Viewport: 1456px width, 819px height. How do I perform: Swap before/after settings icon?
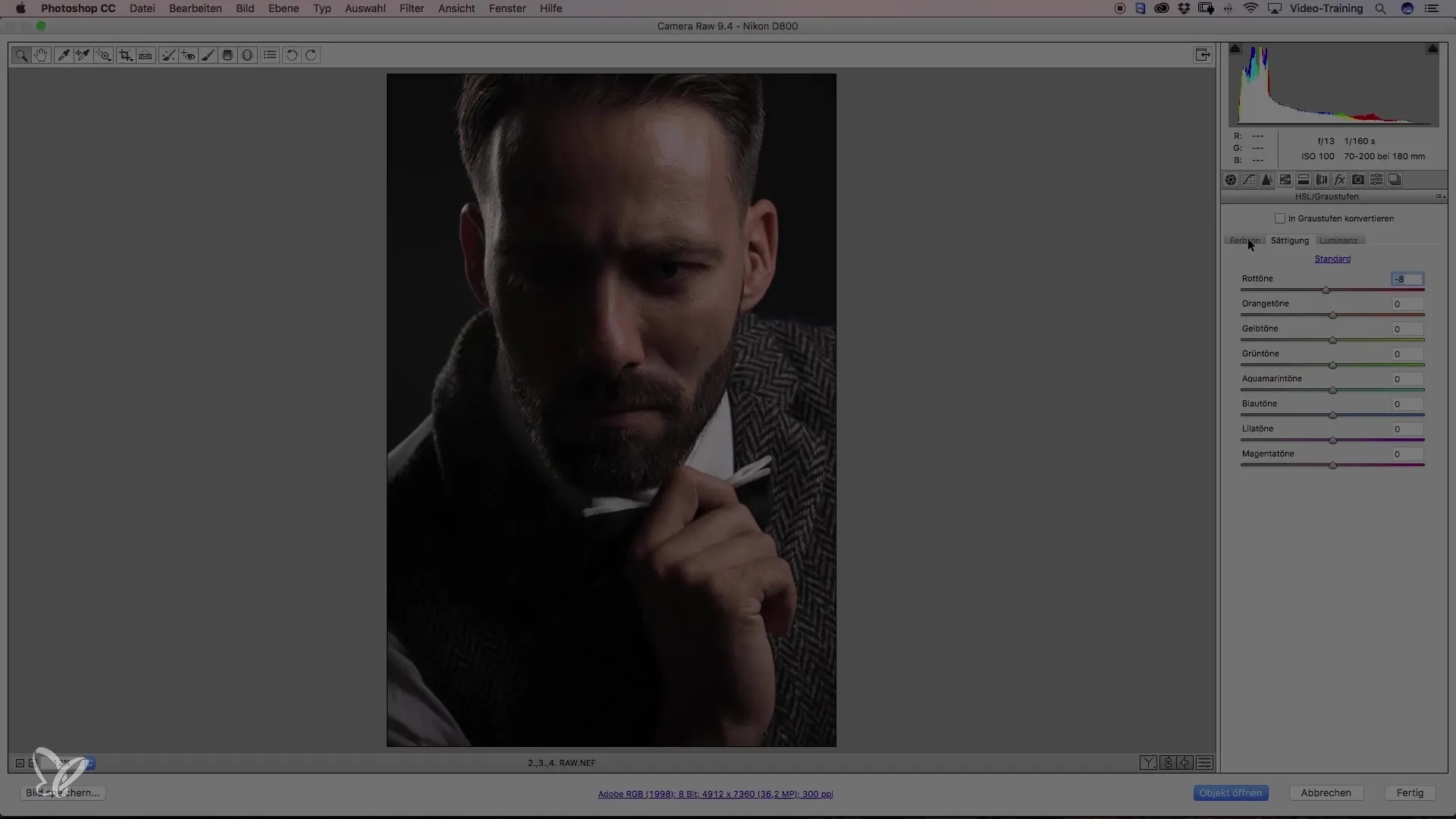[x=1168, y=763]
